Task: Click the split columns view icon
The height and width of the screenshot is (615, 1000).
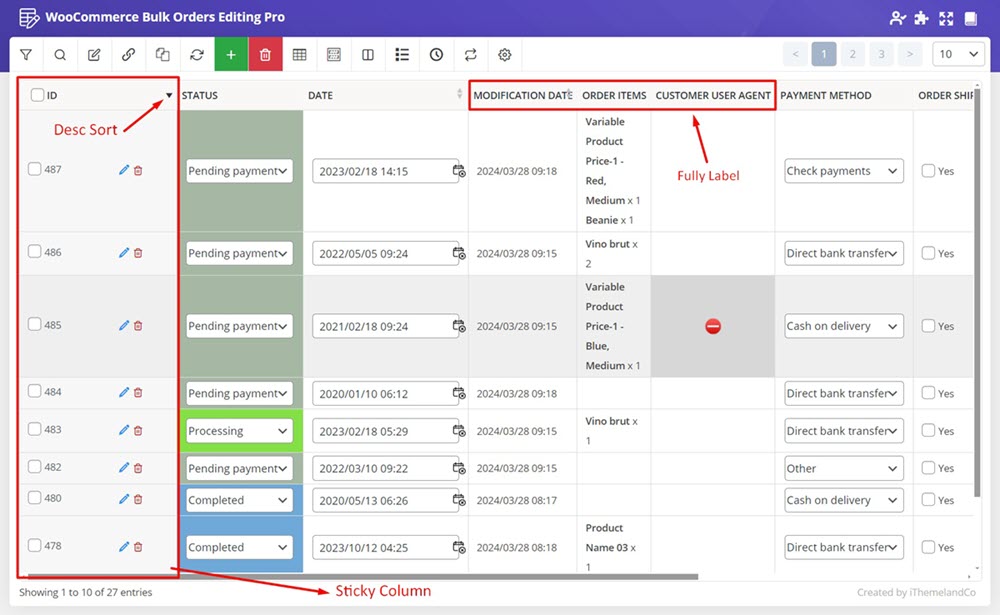Action: pos(368,55)
